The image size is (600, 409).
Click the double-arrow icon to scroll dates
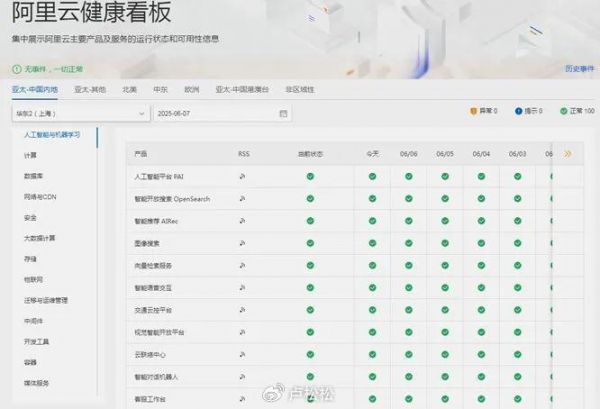coord(568,154)
